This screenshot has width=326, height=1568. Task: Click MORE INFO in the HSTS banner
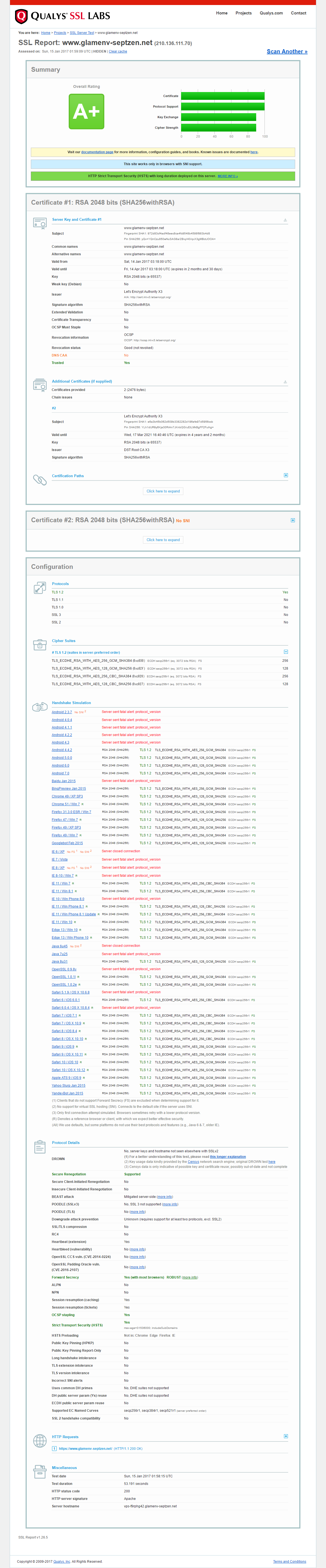click(227, 176)
